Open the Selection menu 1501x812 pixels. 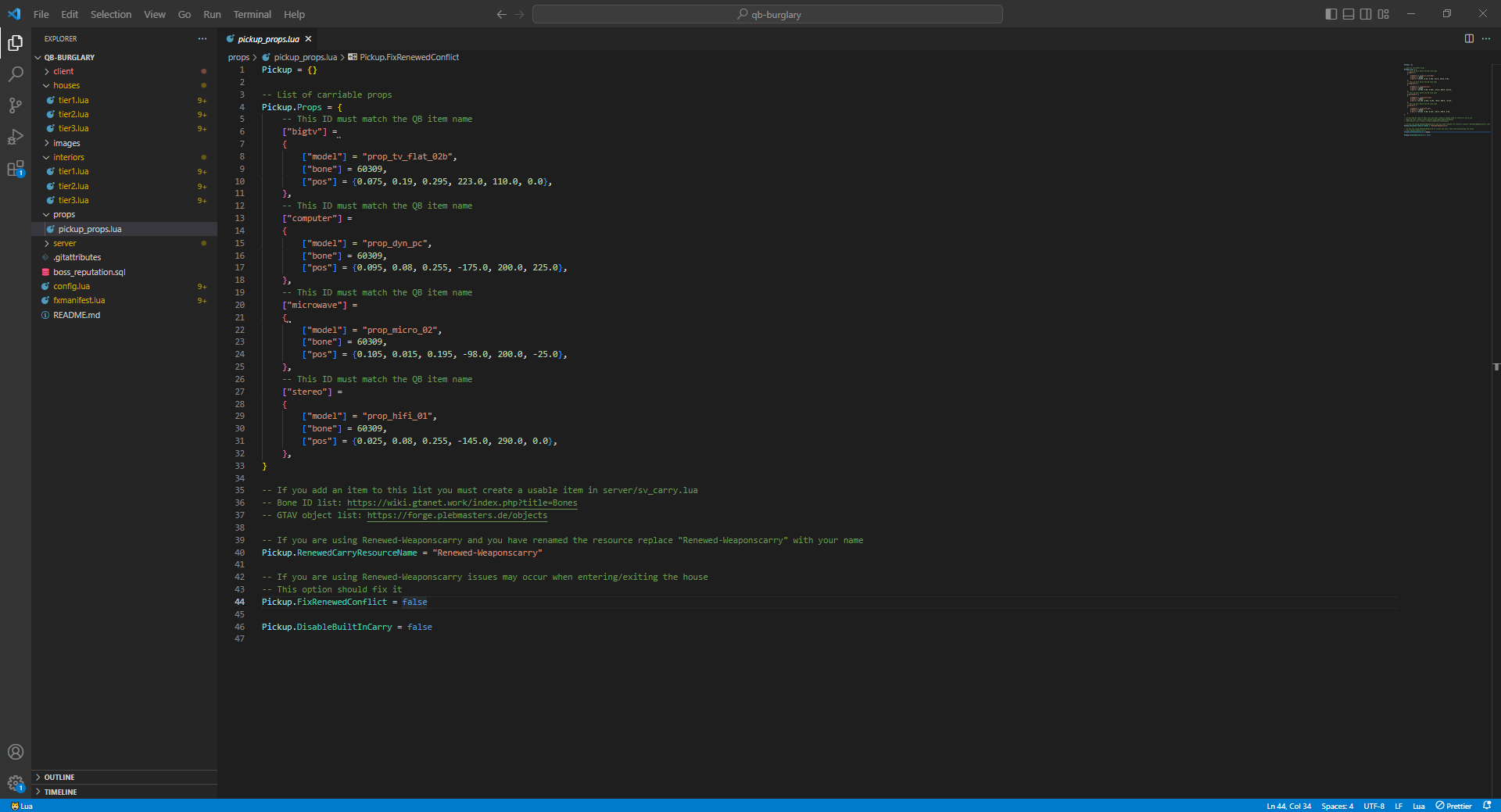tap(111, 14)
